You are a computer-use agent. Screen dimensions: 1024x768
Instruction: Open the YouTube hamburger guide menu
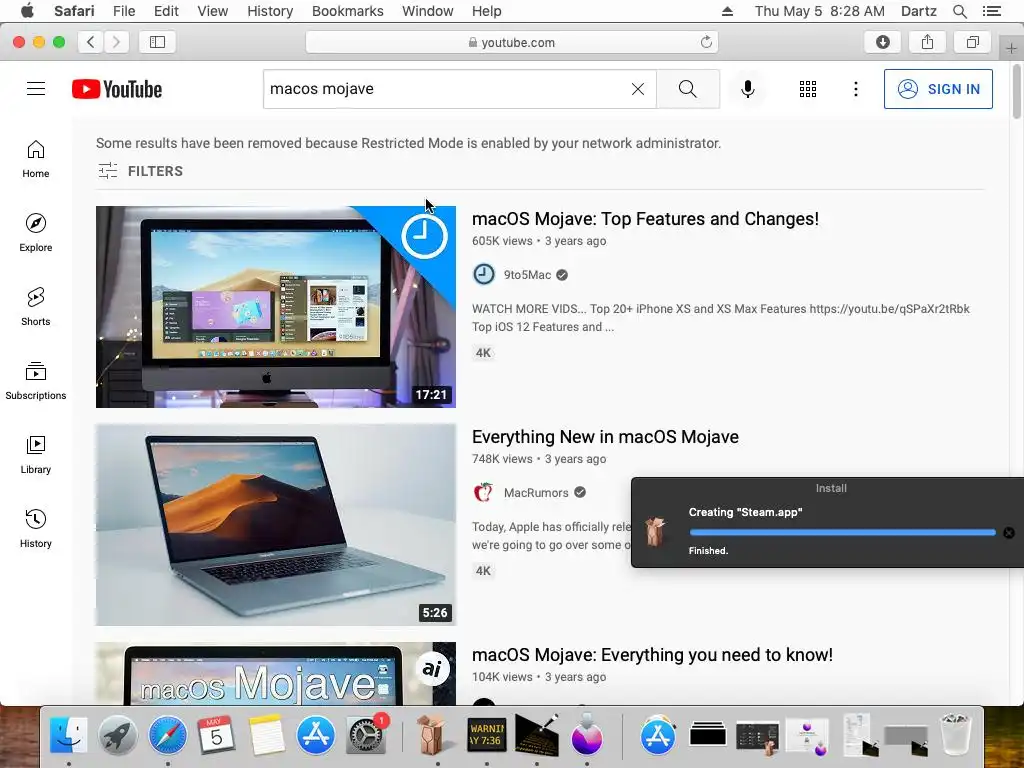(36, 89)
